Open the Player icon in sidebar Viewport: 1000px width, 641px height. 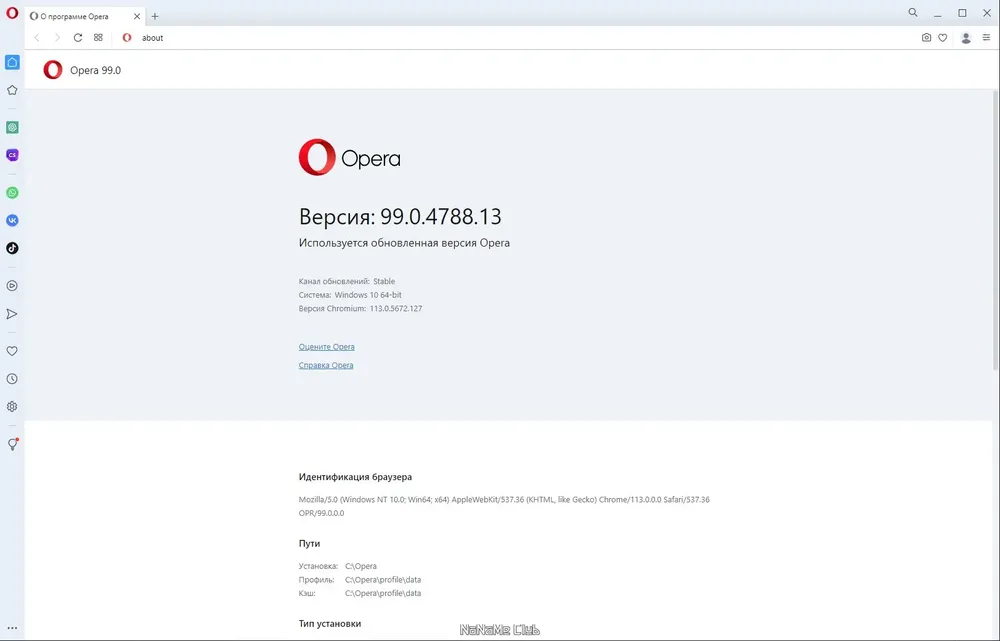(x=12, y=286)
